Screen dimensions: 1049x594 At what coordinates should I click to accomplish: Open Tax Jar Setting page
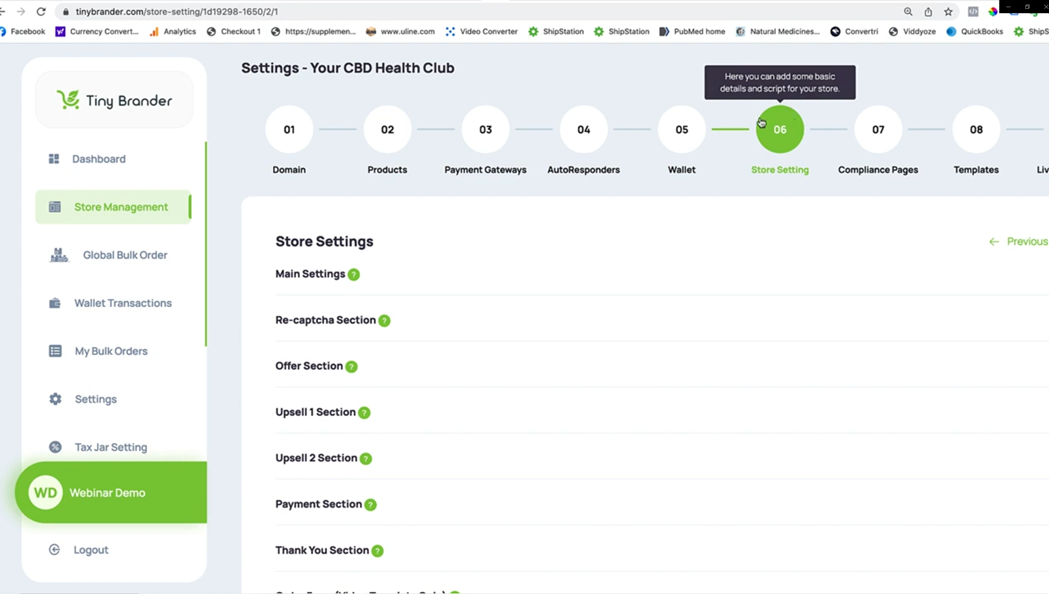tap(111, 447)
